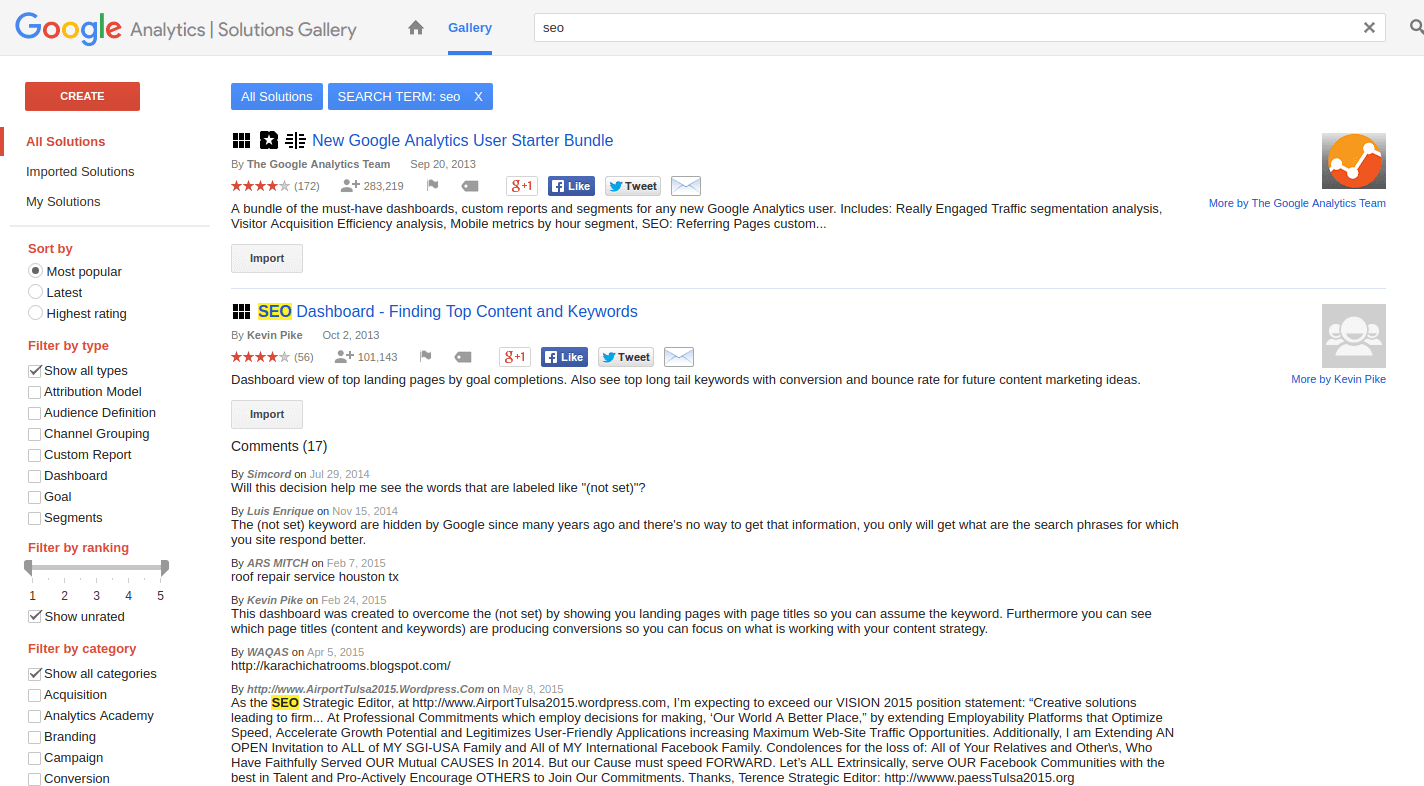Uncheck Show all categories

tap(35, 674)
